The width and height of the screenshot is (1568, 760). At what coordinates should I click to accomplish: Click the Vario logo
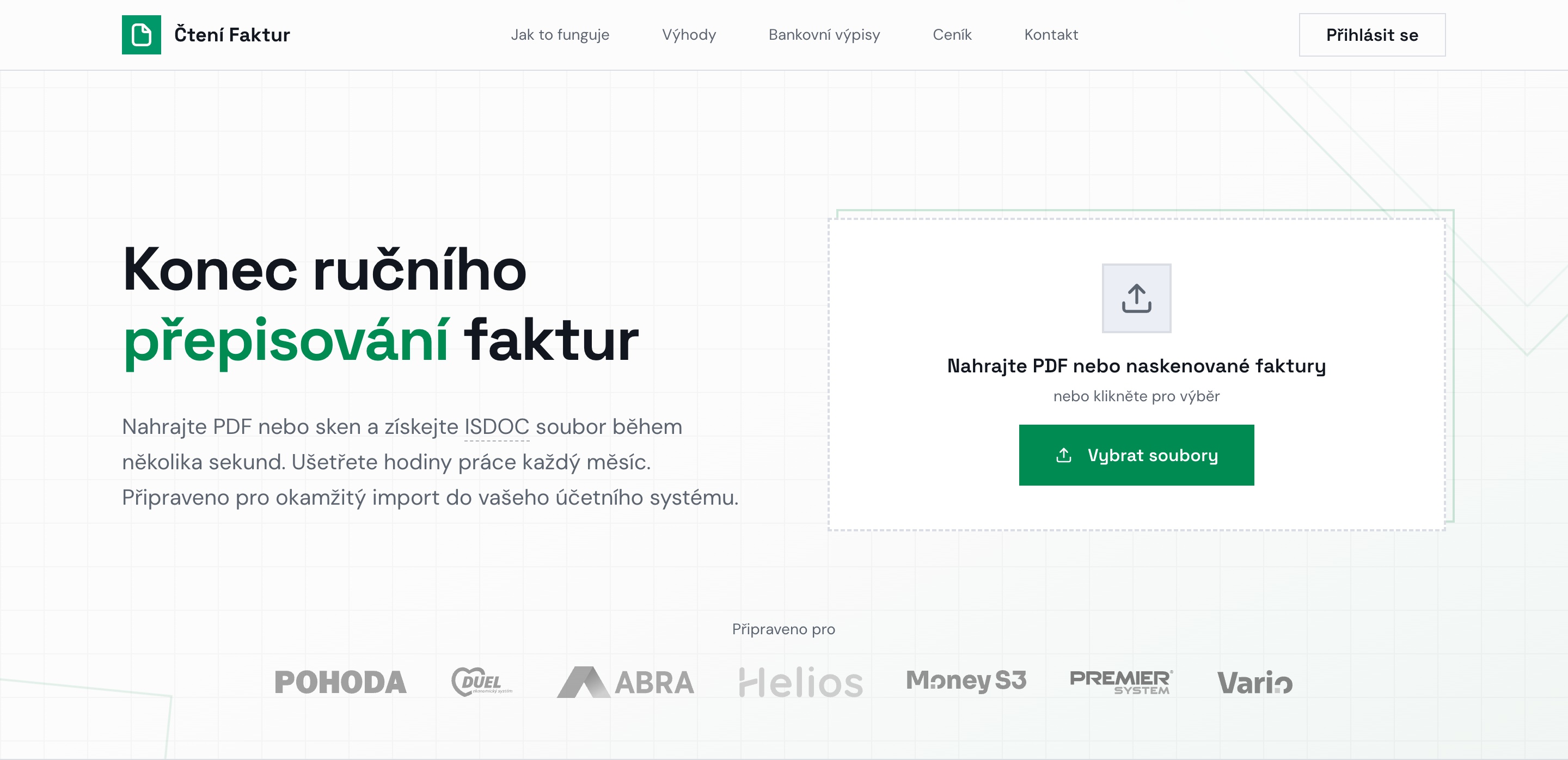click(1254, 682)
